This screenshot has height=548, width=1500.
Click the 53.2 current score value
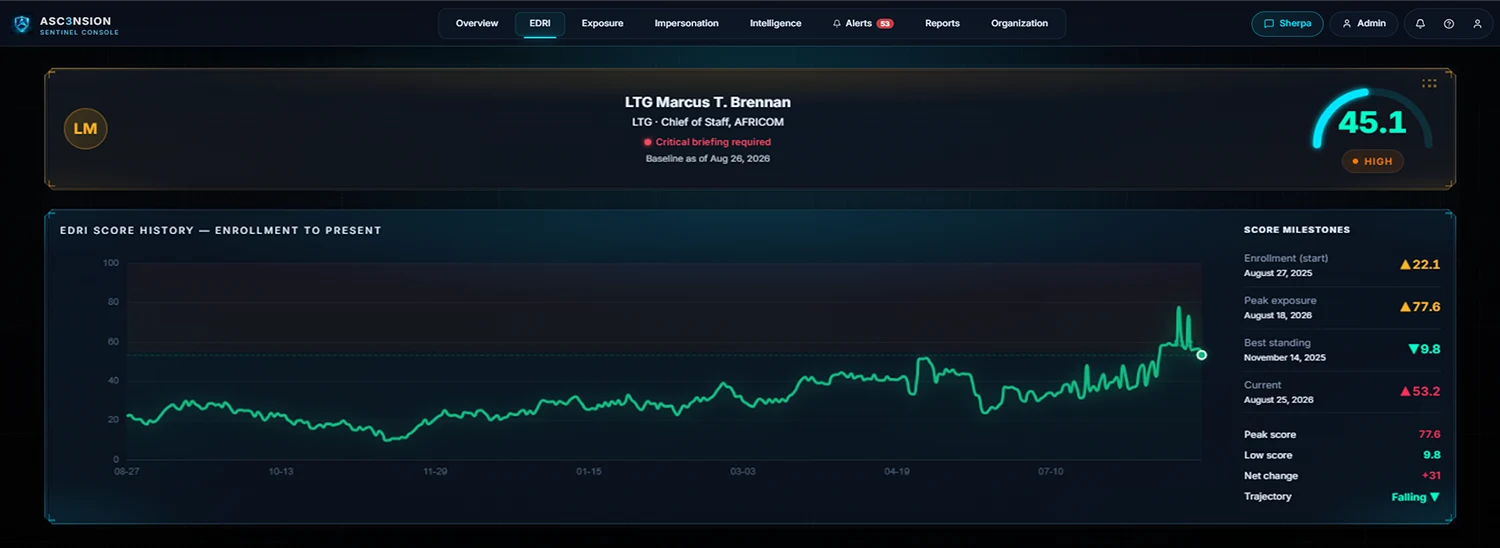1420,391
